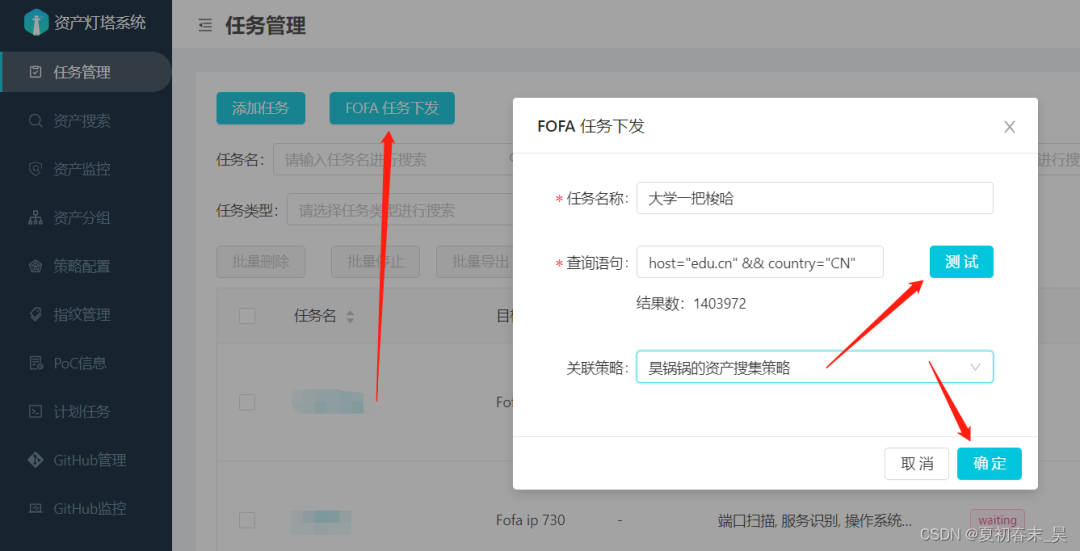Confirm the dialog with 确定

coord(989,464)
